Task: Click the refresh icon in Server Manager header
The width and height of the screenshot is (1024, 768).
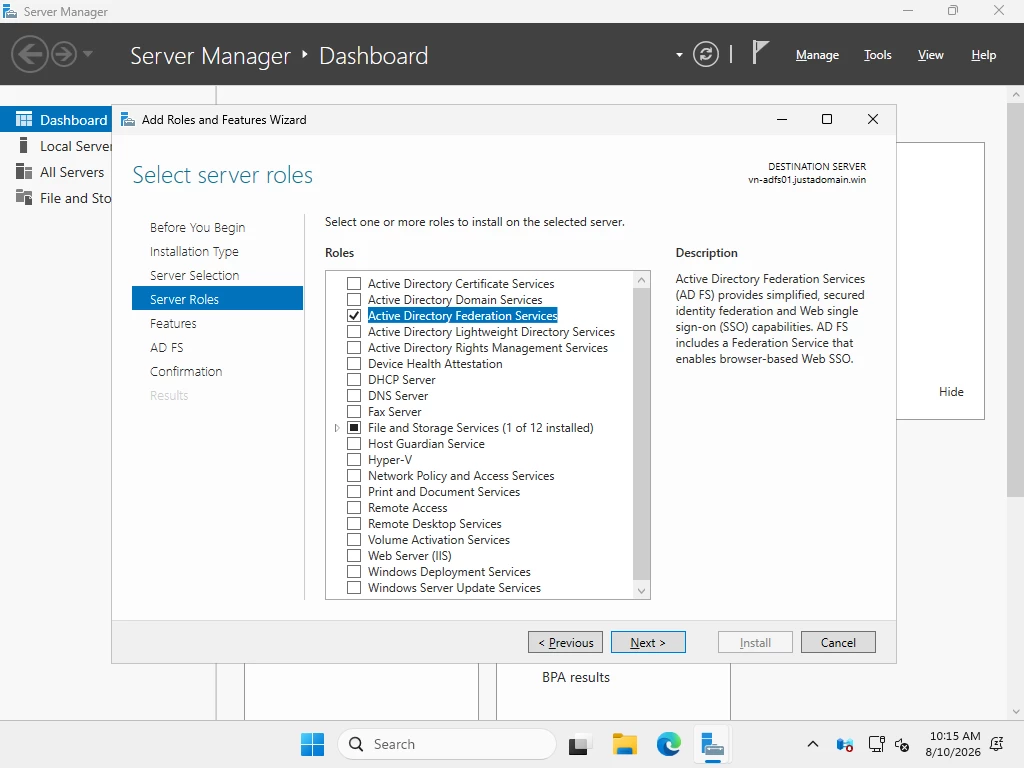Action: (x=706, y=54)
